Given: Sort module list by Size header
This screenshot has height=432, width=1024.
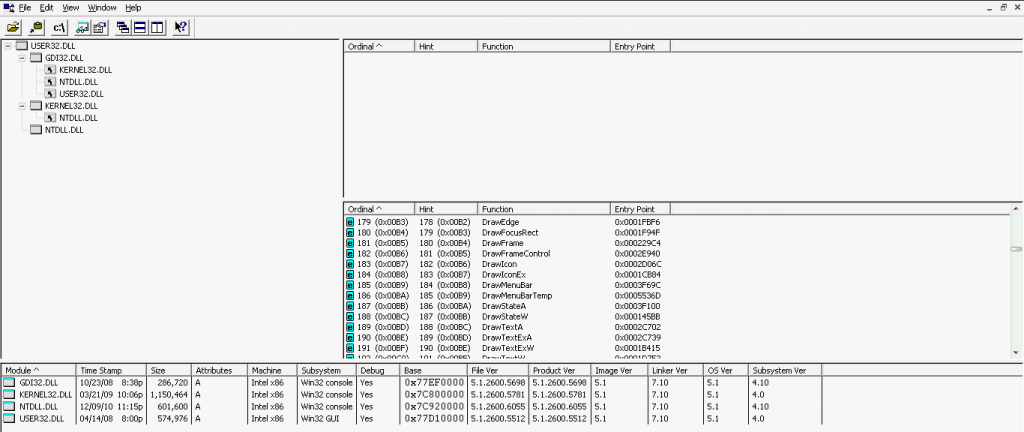Looking at the screenshot, I should tap(169, 371).
